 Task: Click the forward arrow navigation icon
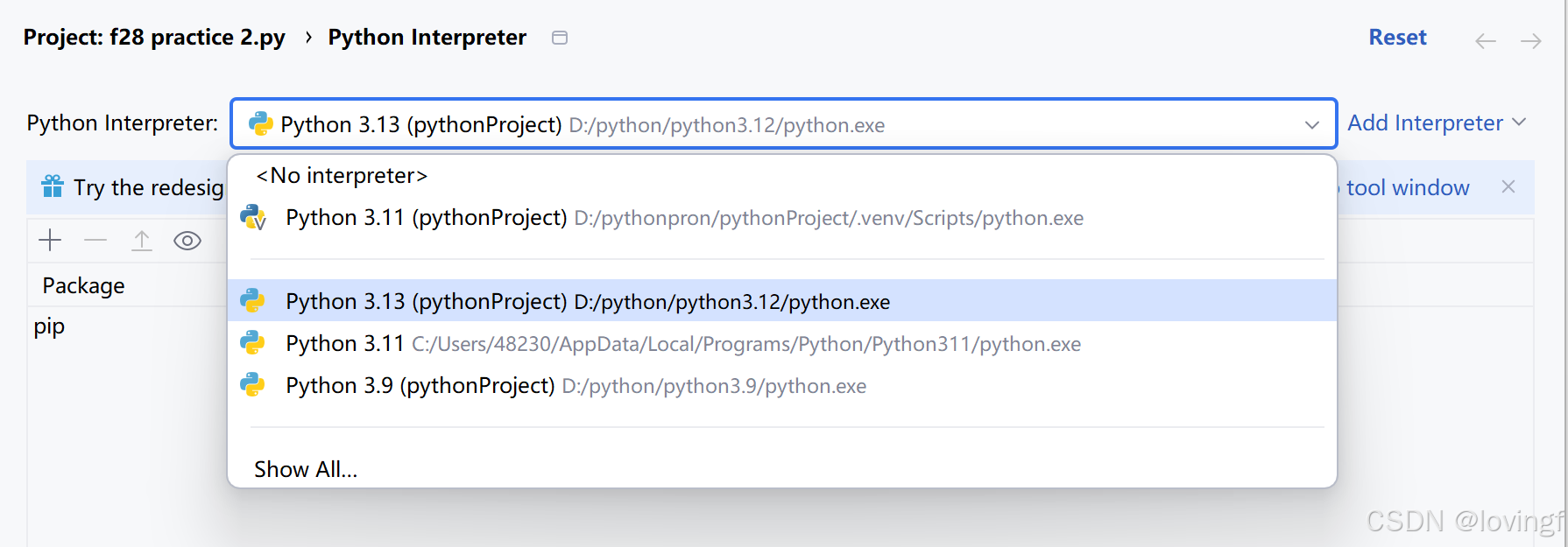pyautogui.click(x=1530, y=41)
